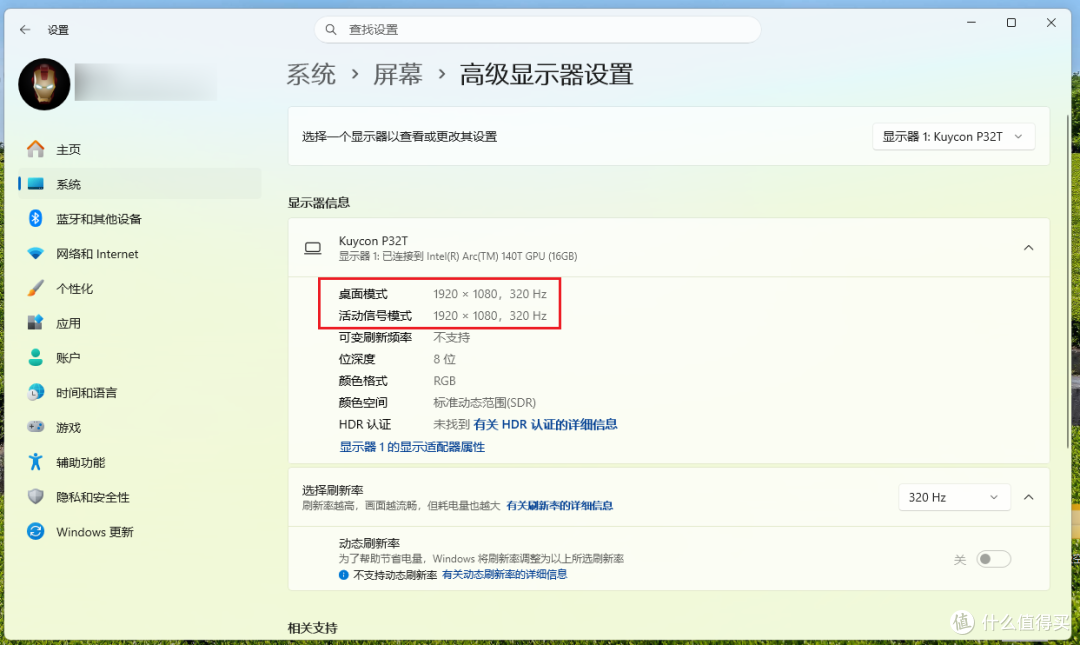Click the Wi-Fi network icon

pos(36,254)
